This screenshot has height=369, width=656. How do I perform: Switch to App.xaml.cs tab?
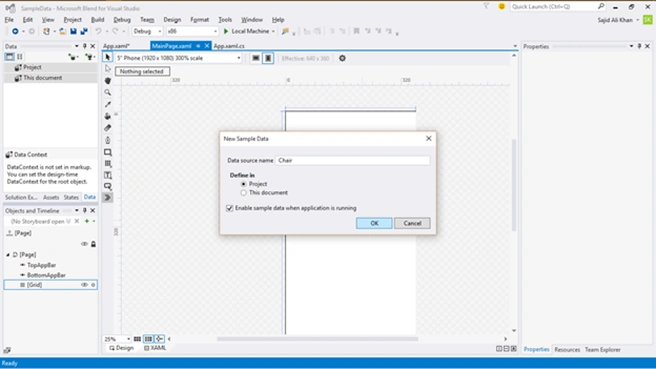click(x=229, y=46)
